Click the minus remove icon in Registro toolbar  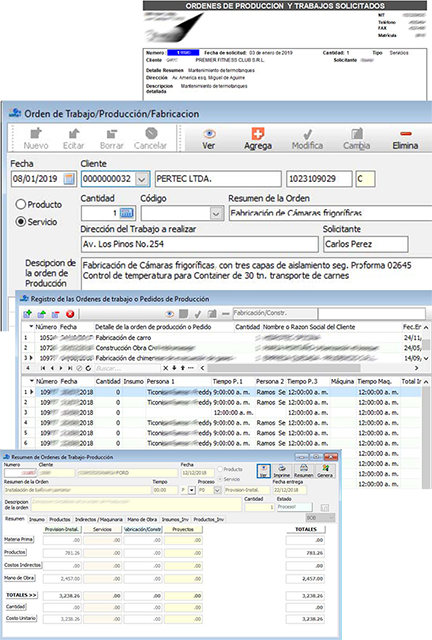click(x=225, y=314)
